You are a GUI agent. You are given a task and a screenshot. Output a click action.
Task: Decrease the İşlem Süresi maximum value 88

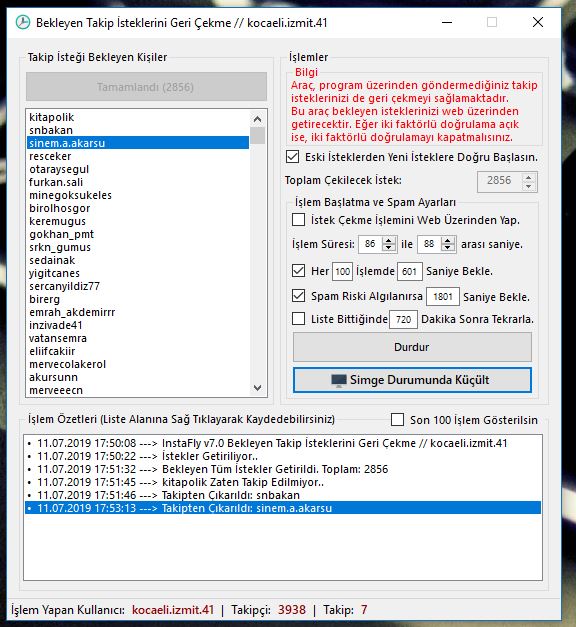tap(448, 248)
